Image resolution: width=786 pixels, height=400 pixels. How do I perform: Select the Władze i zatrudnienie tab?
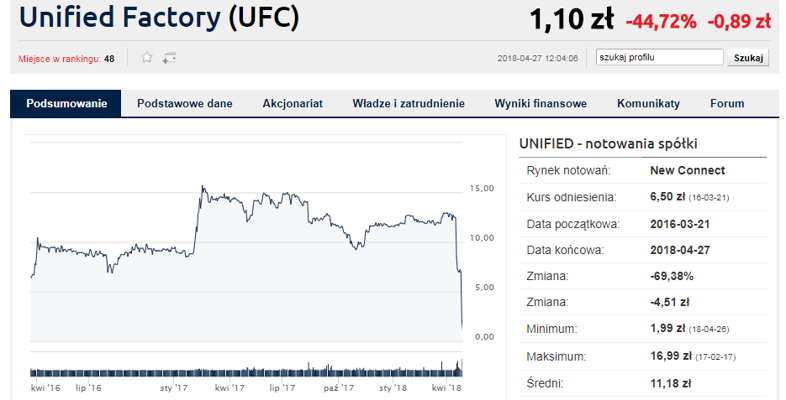(408, 104)
